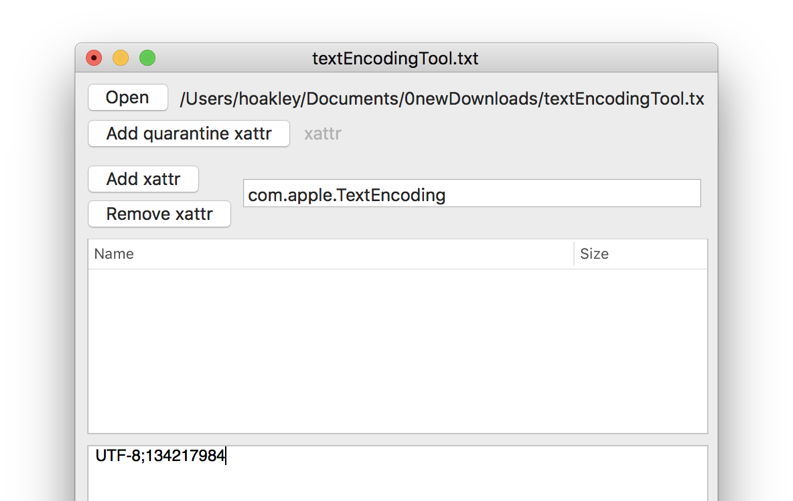Zoom the window with the green button
This screenshot has width=793, height=501.
tap(147, 58)
